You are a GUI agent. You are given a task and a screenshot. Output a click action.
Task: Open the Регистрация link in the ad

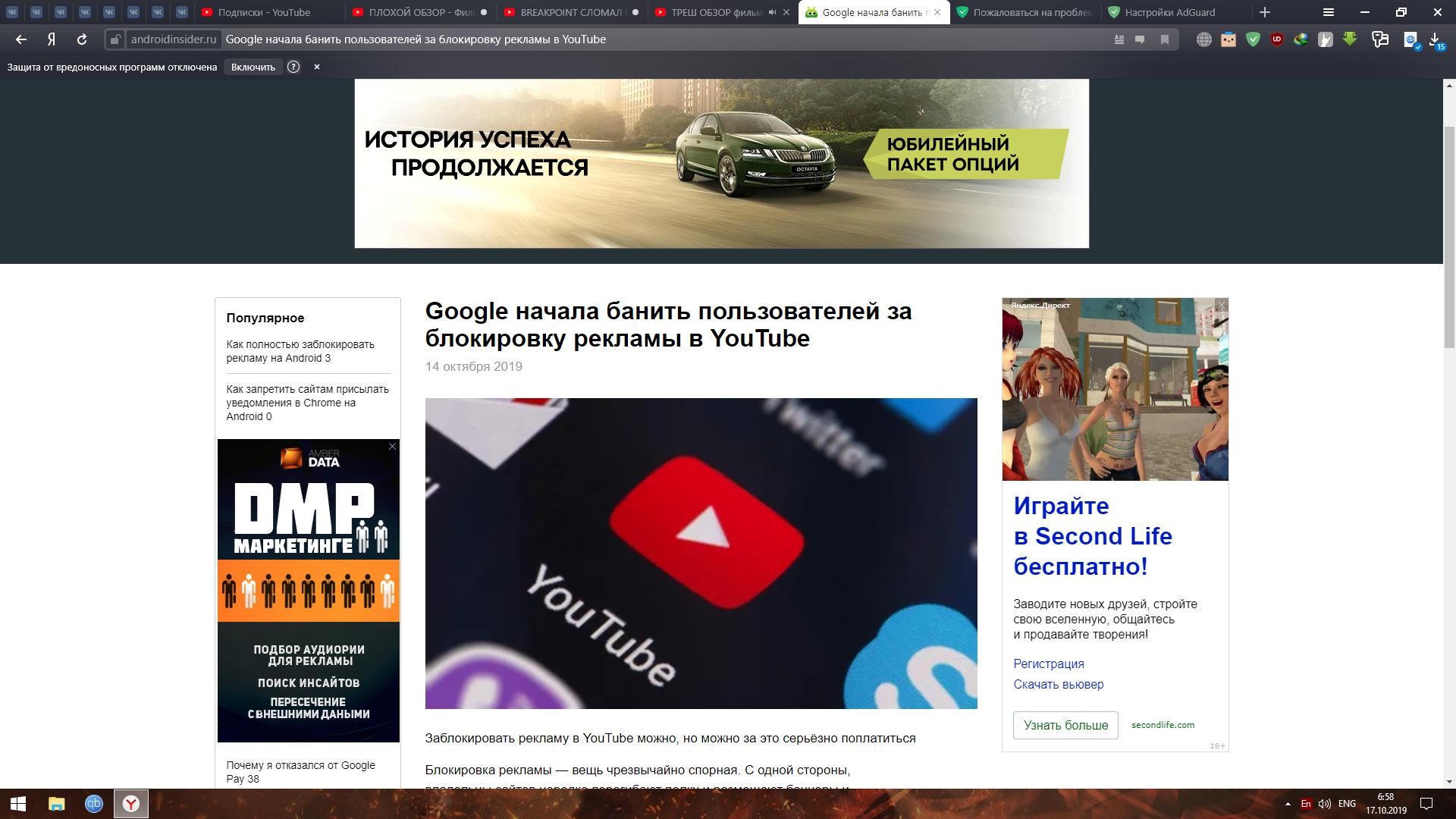1049,664
